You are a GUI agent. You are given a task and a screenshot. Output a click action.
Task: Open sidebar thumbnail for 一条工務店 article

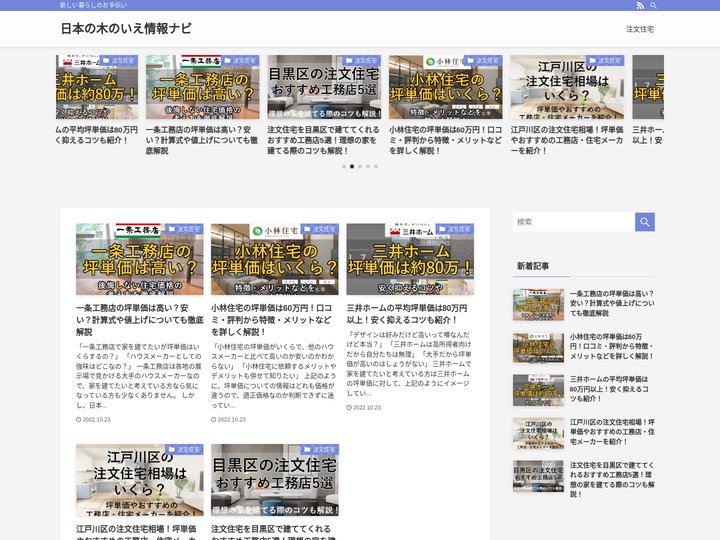[538, 304]
